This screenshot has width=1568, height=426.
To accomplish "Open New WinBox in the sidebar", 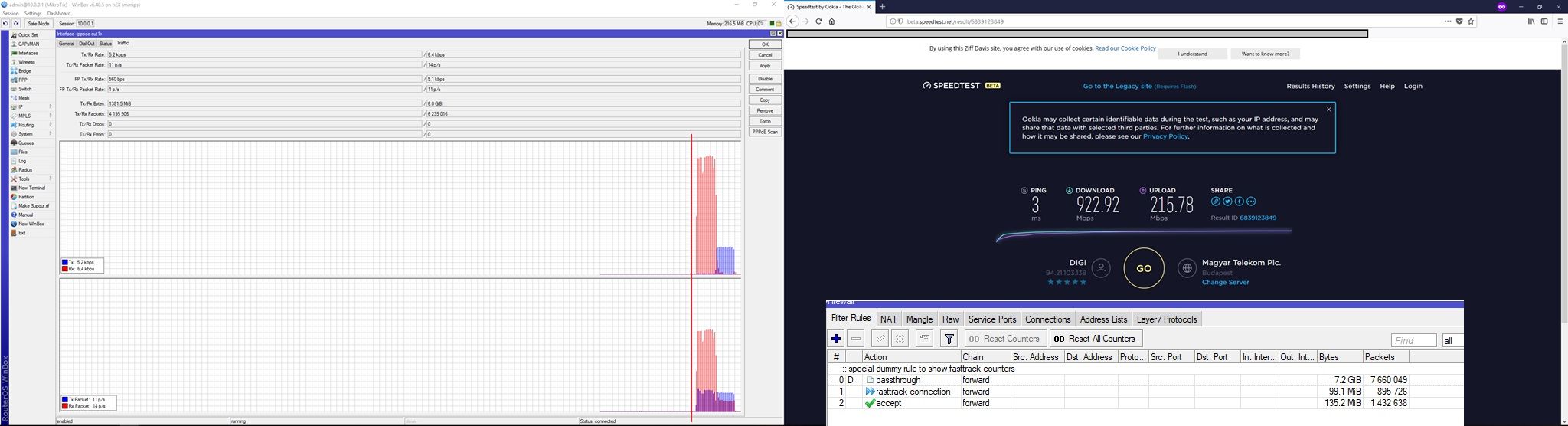I will click(31, 224).
